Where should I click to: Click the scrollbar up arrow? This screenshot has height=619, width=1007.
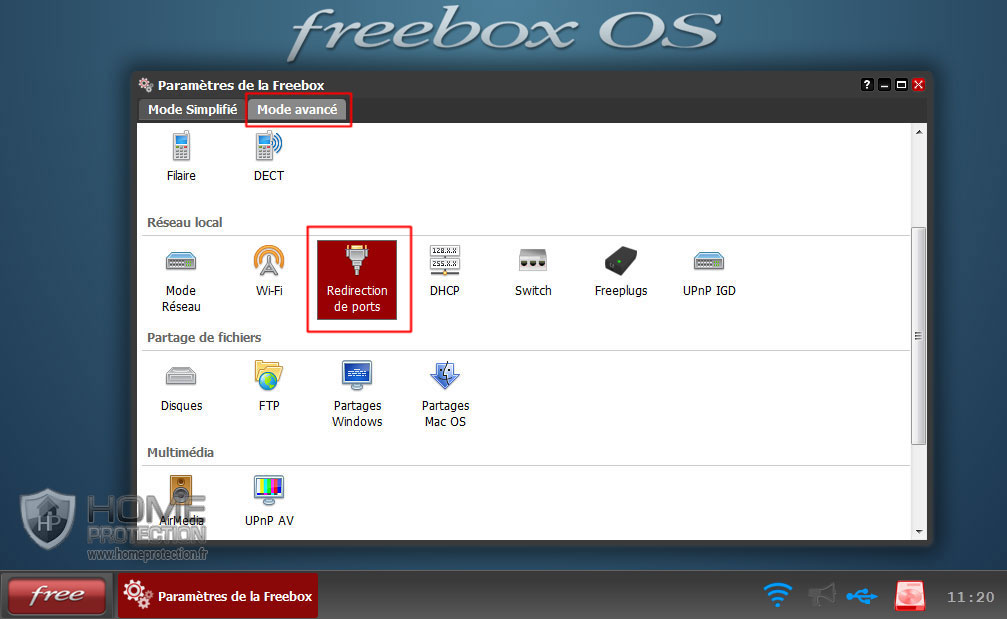[919, 132]
